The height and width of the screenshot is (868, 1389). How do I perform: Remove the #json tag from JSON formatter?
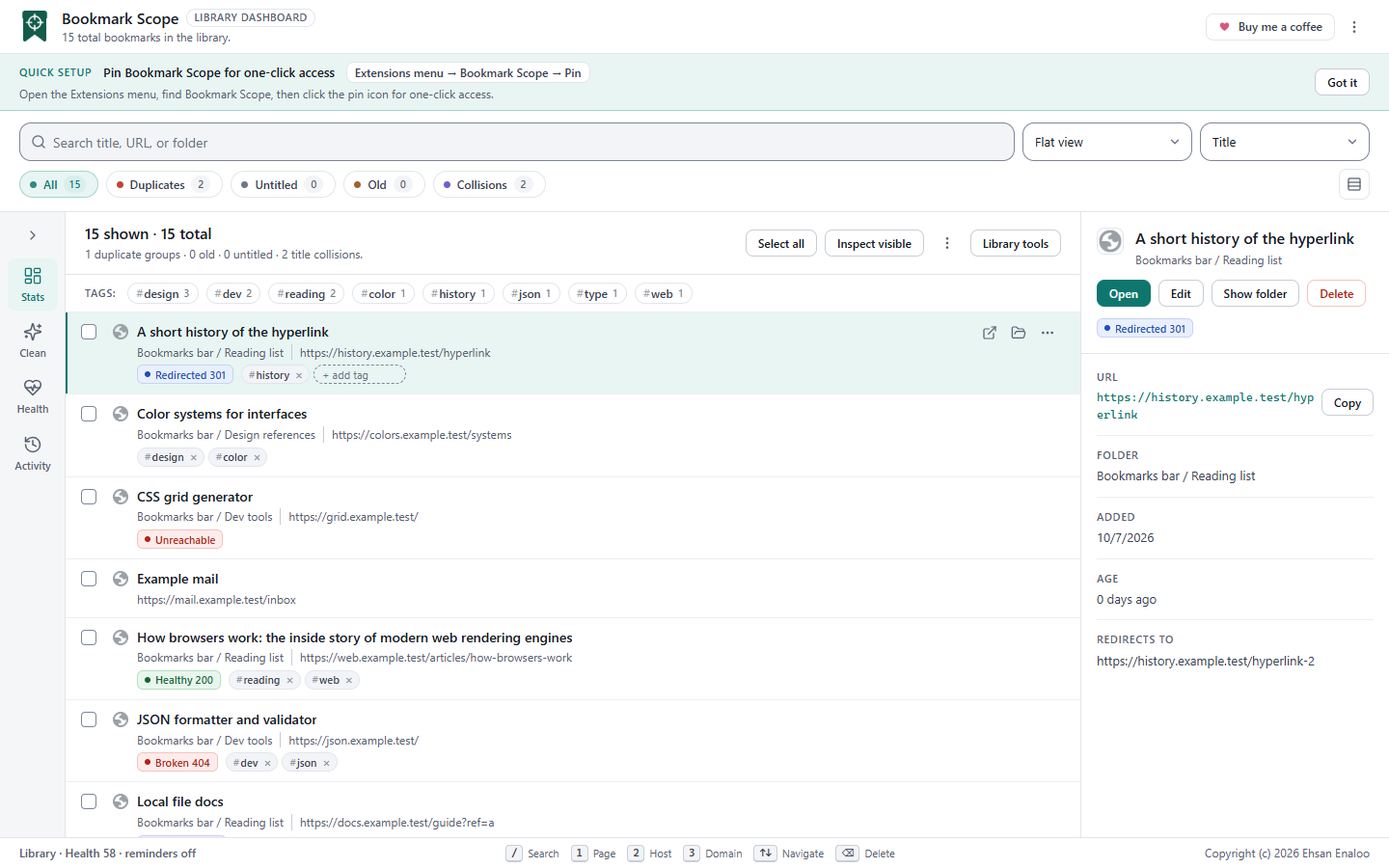click(327, 764)
